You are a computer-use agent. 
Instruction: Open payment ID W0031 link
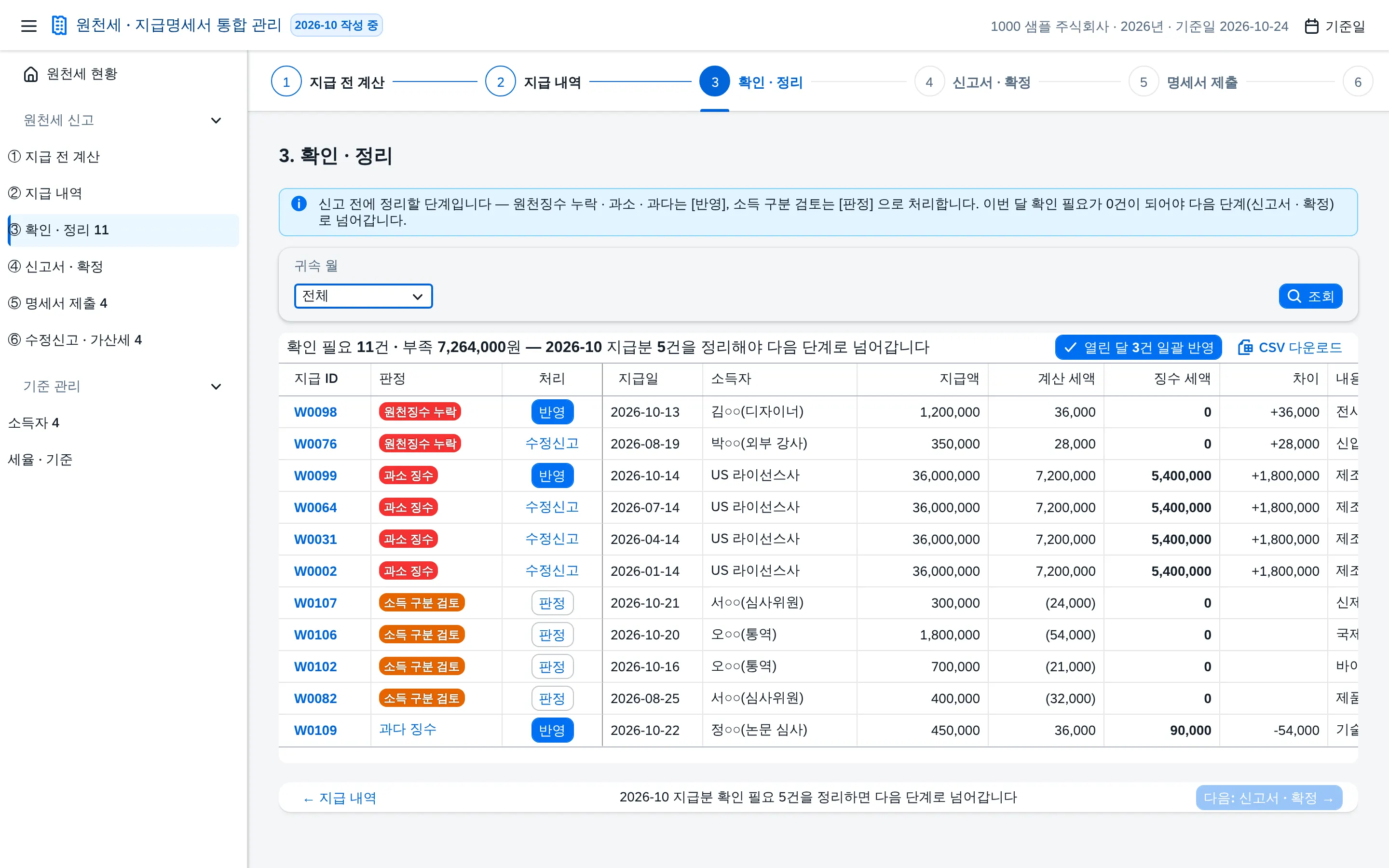pyautogui.click(x=315, y=540)
